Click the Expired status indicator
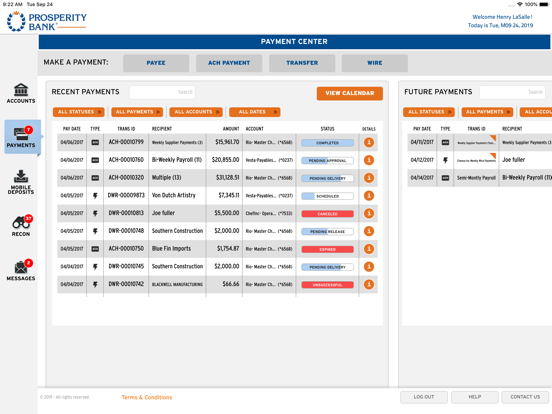This screenshot has height=414, width=552. [x=327, y=249]
